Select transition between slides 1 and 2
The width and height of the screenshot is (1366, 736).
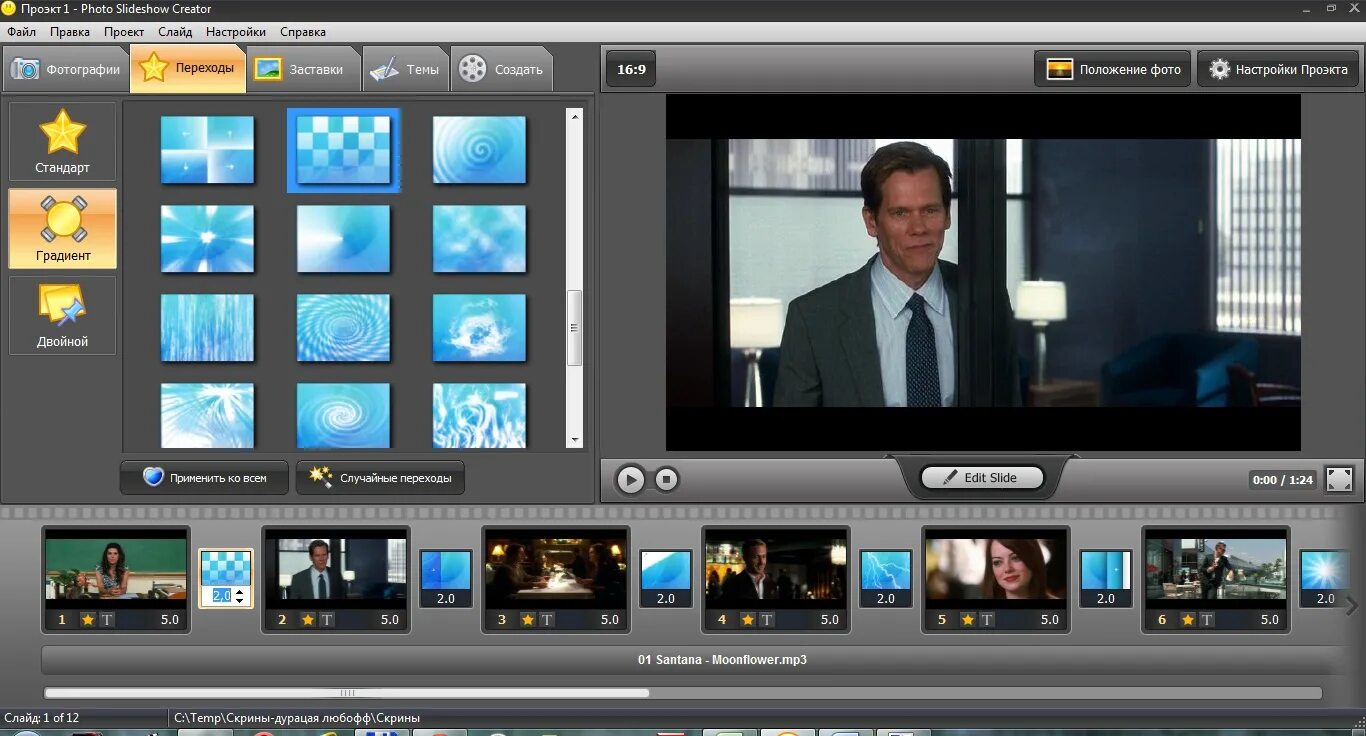tap(226, 569)
